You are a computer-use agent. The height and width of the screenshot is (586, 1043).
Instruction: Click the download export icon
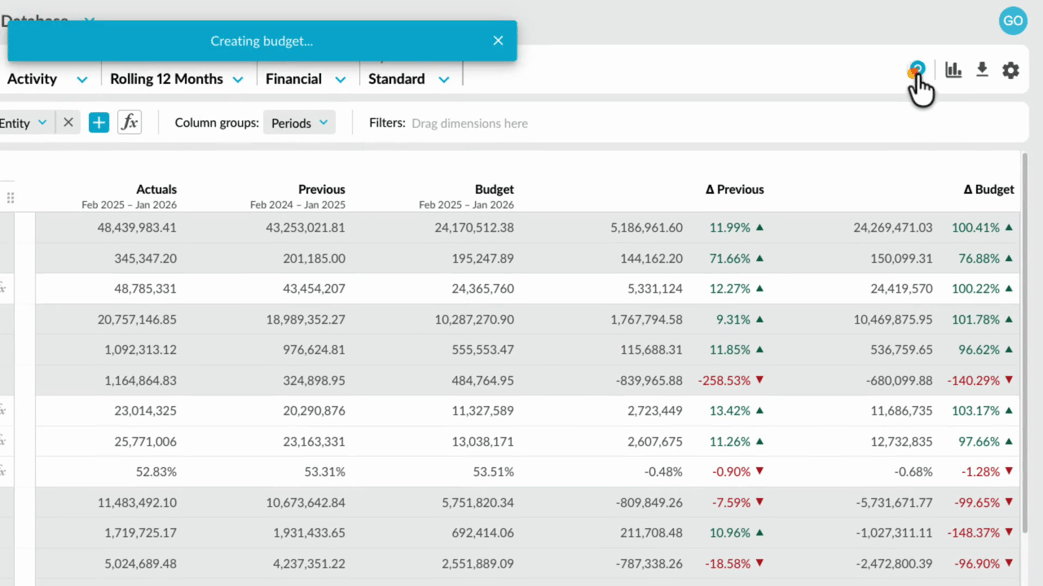[982, 69]
